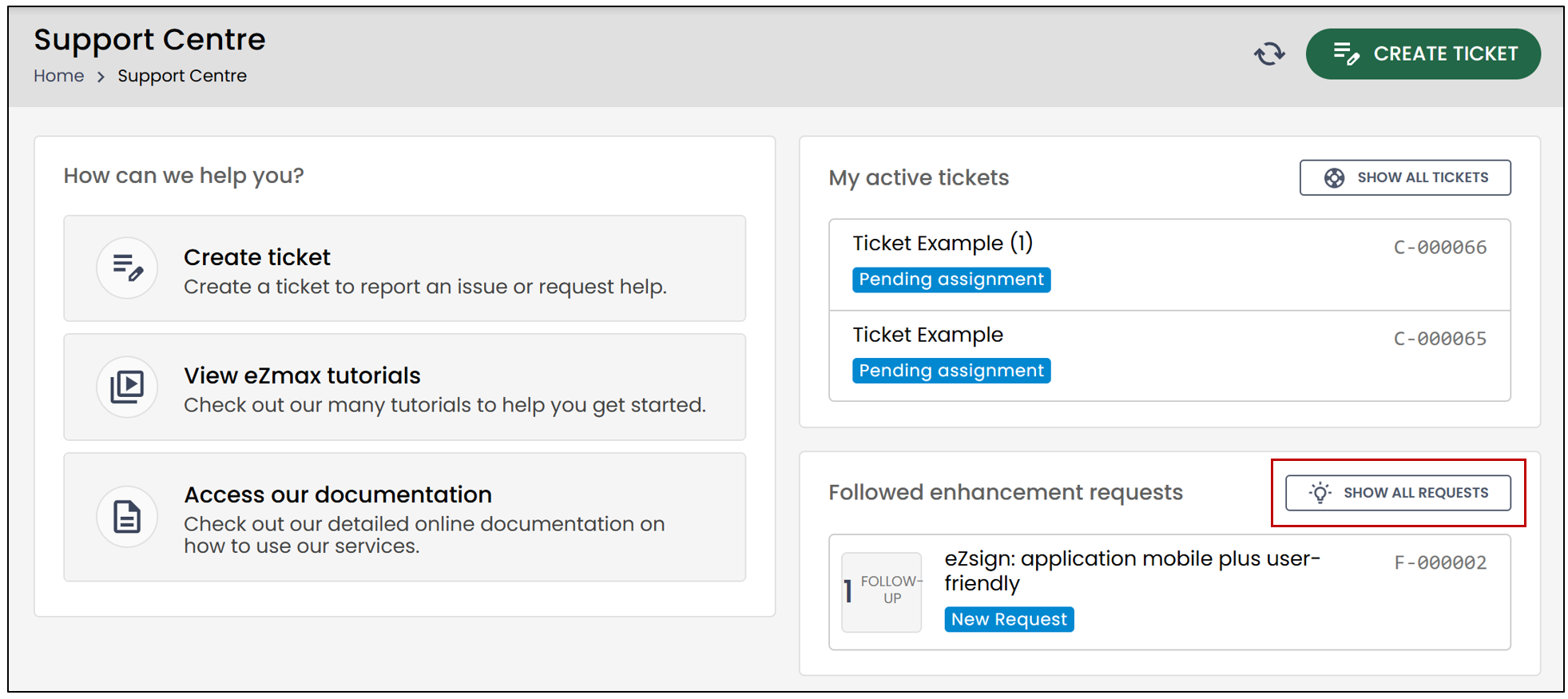
Task: Click the Create ticket list-pencil circle icon
Action: click(x=127, y=268)
